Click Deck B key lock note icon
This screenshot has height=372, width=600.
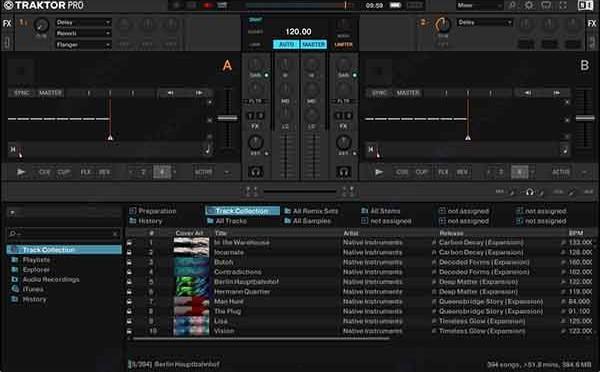(x=565, y=150)
